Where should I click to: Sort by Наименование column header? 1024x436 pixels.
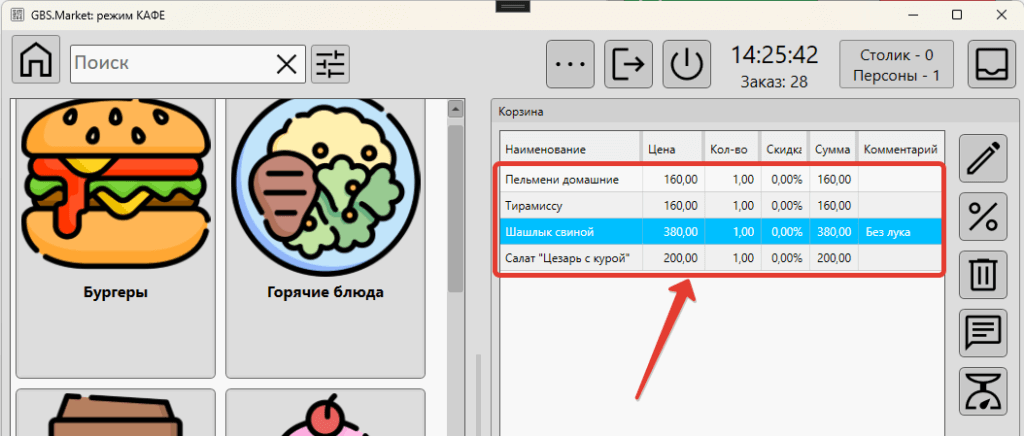coord(568,149)
